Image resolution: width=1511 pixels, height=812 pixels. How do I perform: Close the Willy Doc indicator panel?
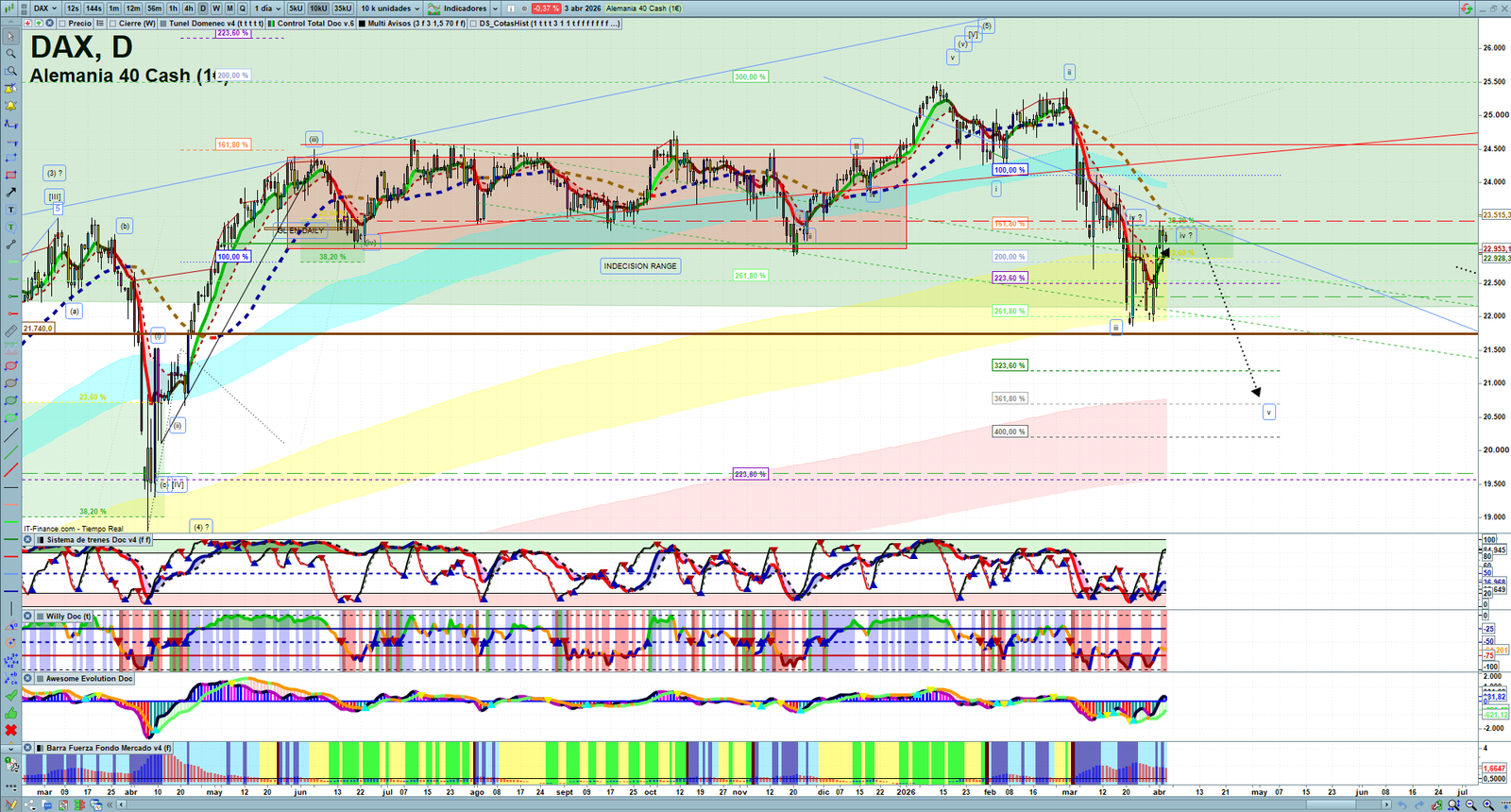tap(27, 617)
